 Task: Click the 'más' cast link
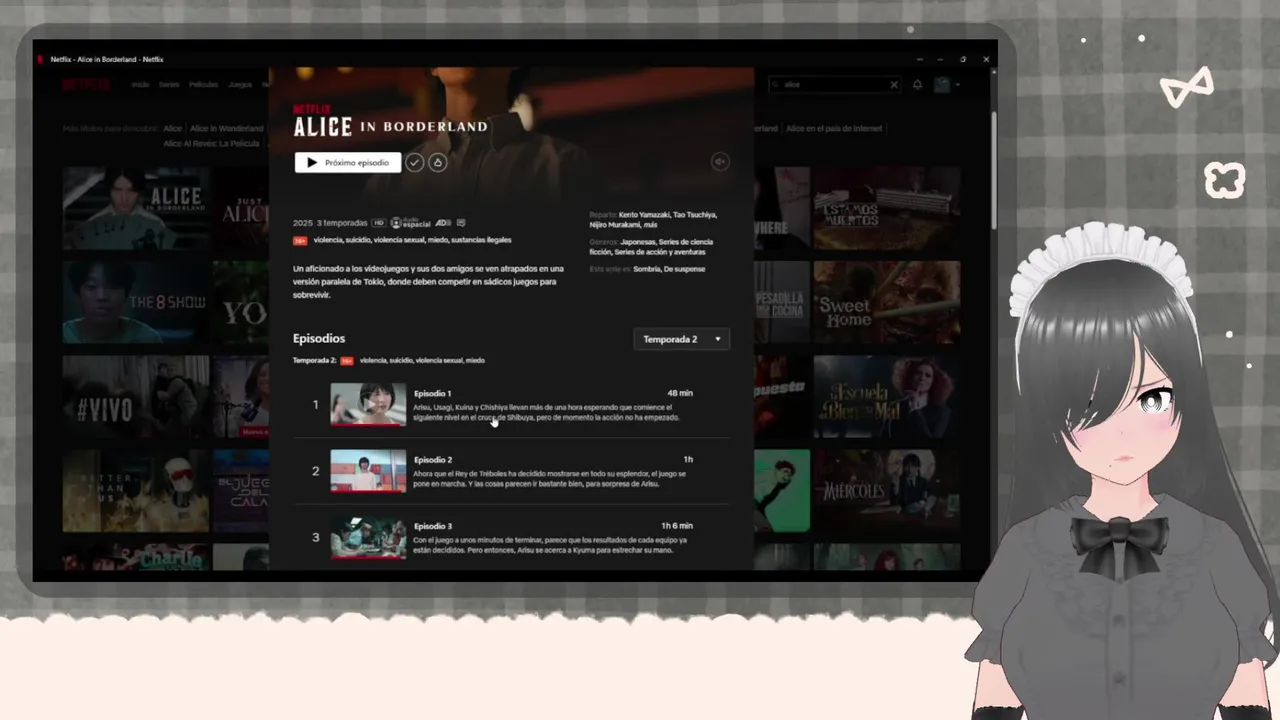point(651,225)
